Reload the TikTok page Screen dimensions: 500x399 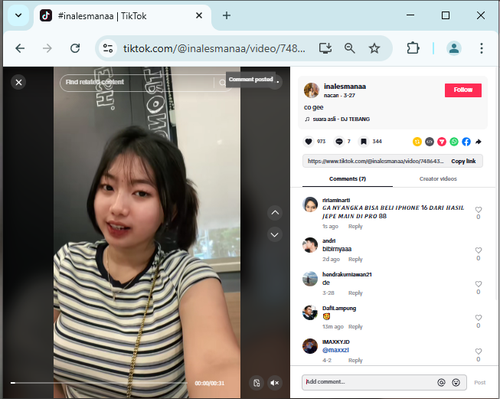point(75,48)
